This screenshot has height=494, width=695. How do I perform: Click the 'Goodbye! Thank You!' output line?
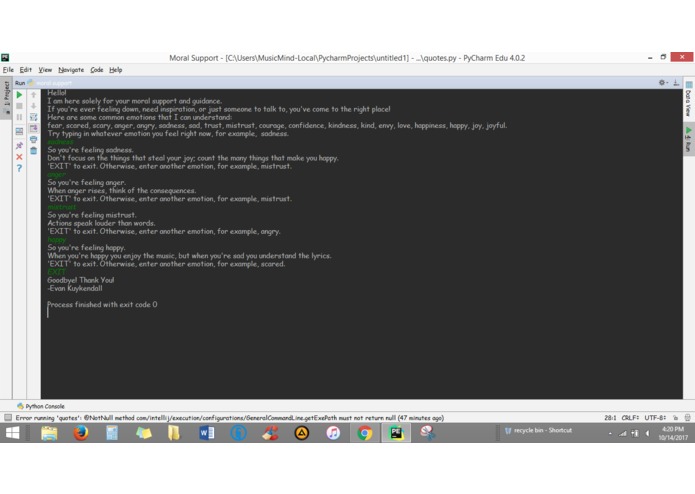coord(81,280)
